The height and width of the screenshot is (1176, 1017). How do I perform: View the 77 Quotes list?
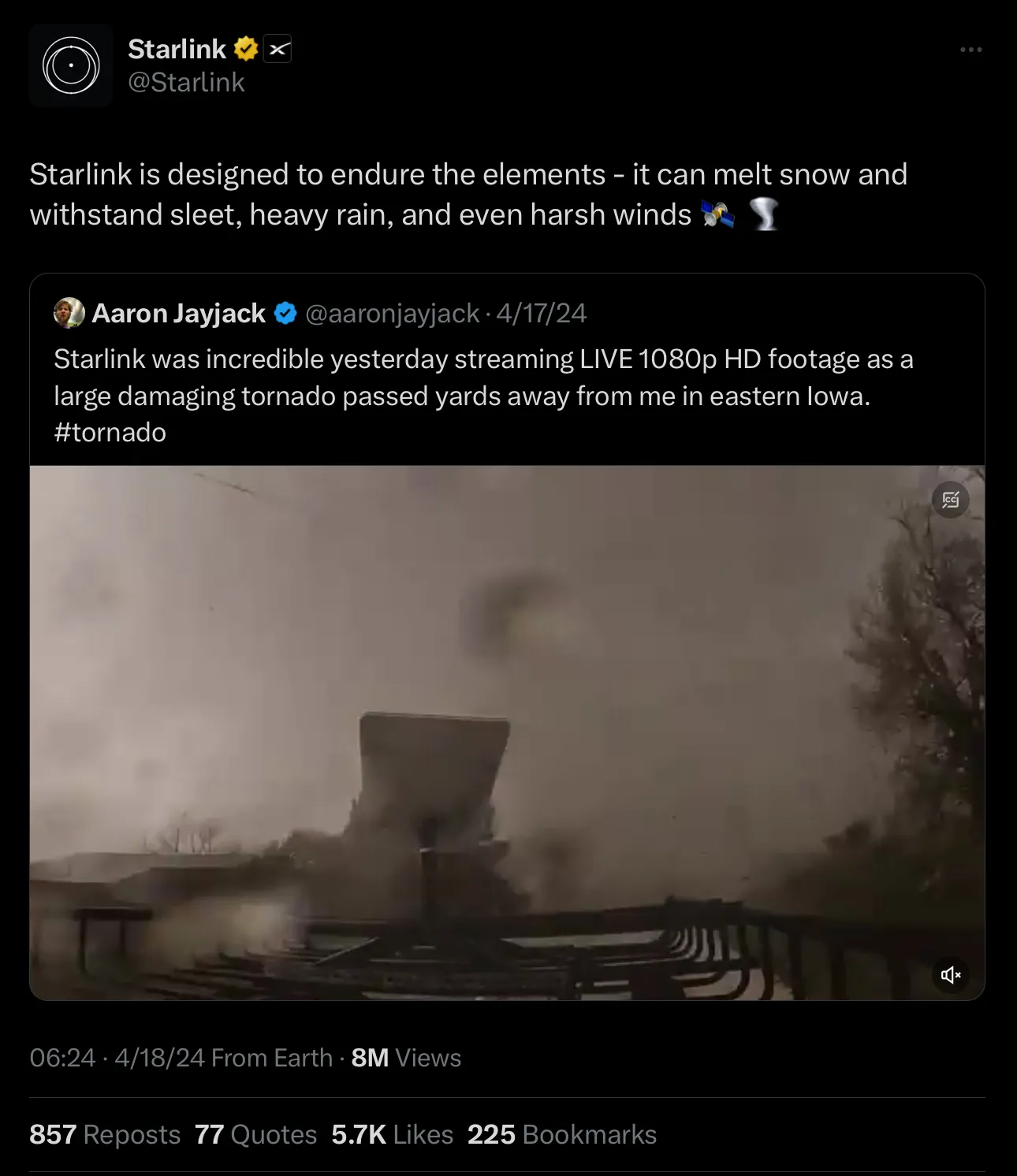[x=255, y=1134]
